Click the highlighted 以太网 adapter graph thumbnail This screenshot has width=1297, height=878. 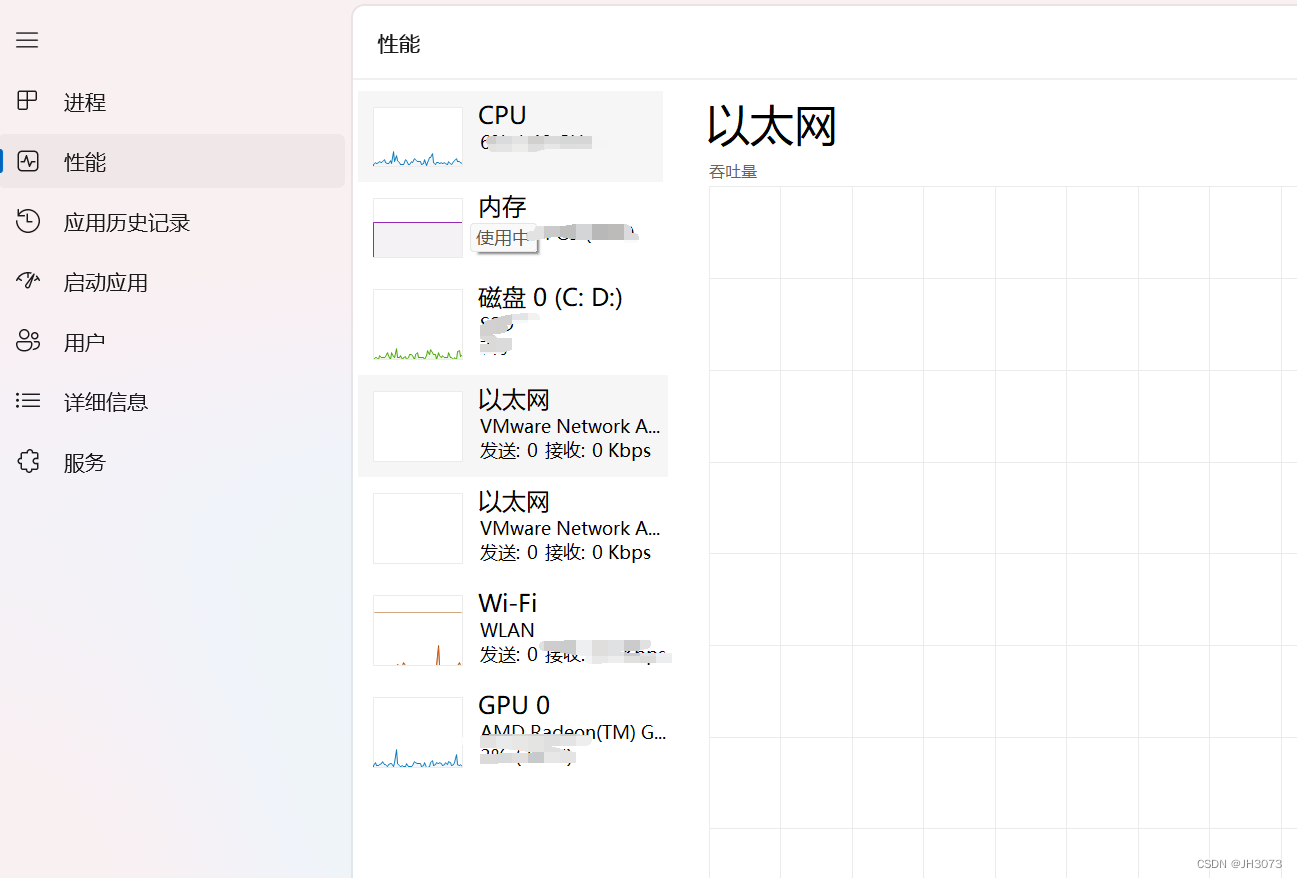(x=417, y=427)
